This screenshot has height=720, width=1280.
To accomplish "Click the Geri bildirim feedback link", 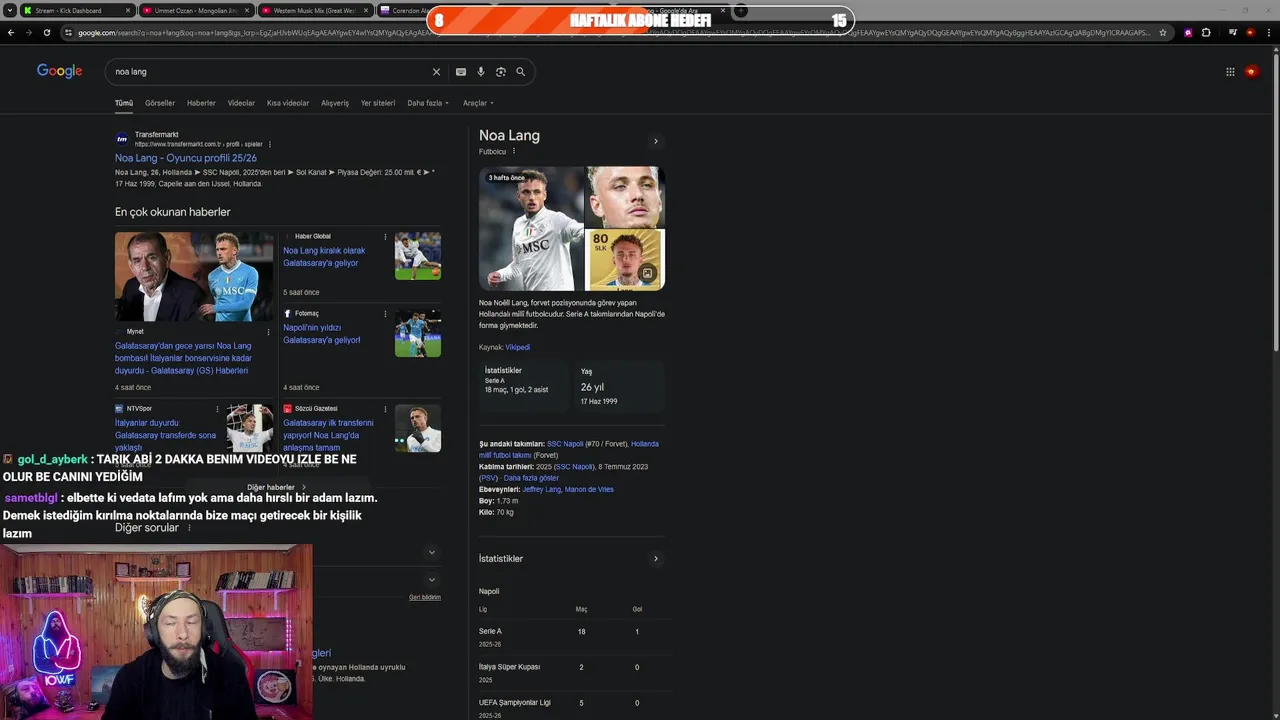I will pos(425,597).
